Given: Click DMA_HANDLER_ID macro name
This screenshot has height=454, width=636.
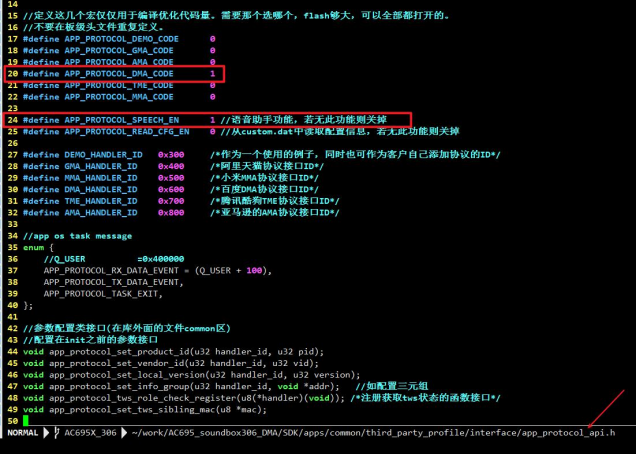Looking at the screenshot, I should pyautogui.click(x=101, y=189).
